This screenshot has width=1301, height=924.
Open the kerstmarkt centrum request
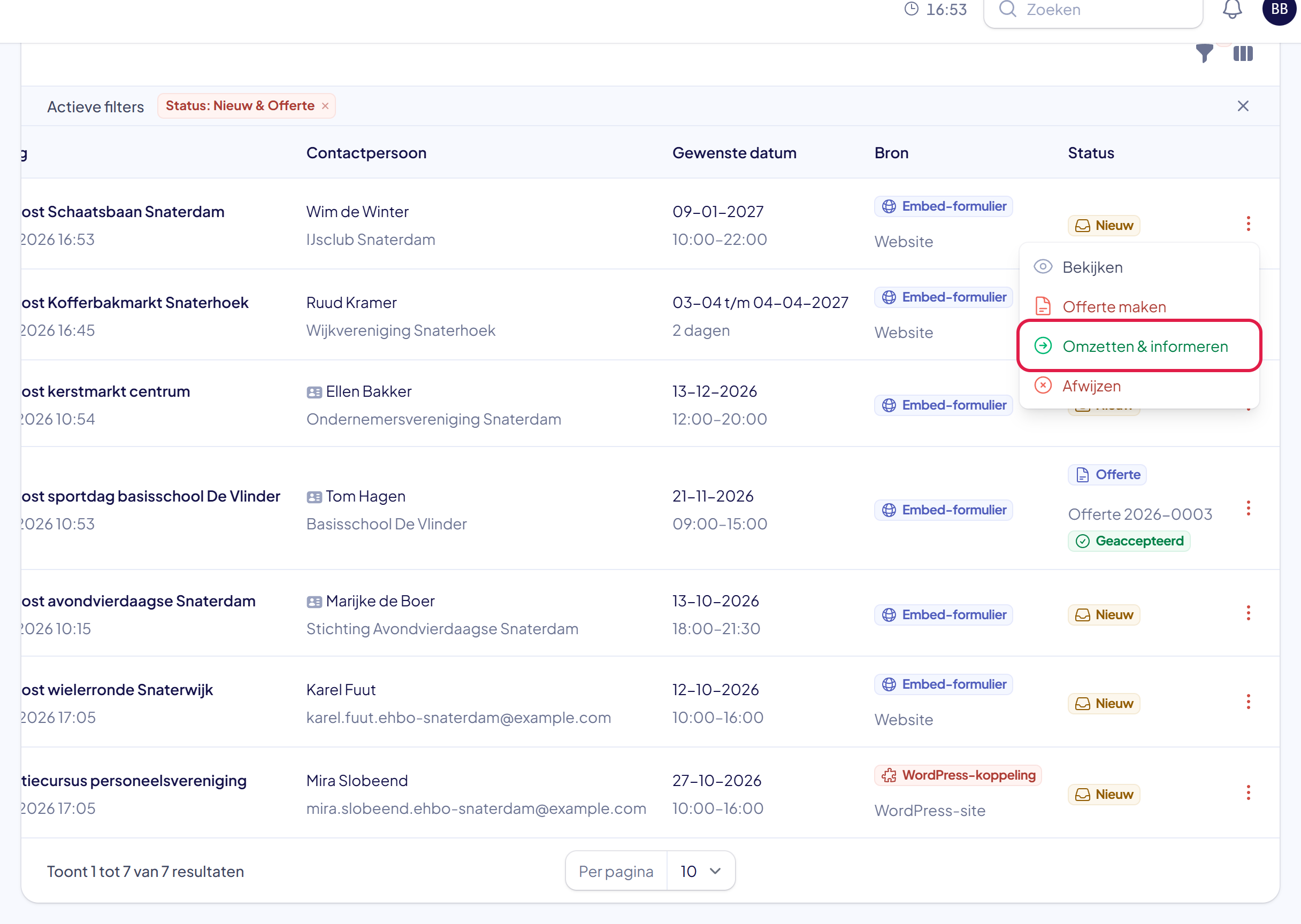tap(106, 391)
